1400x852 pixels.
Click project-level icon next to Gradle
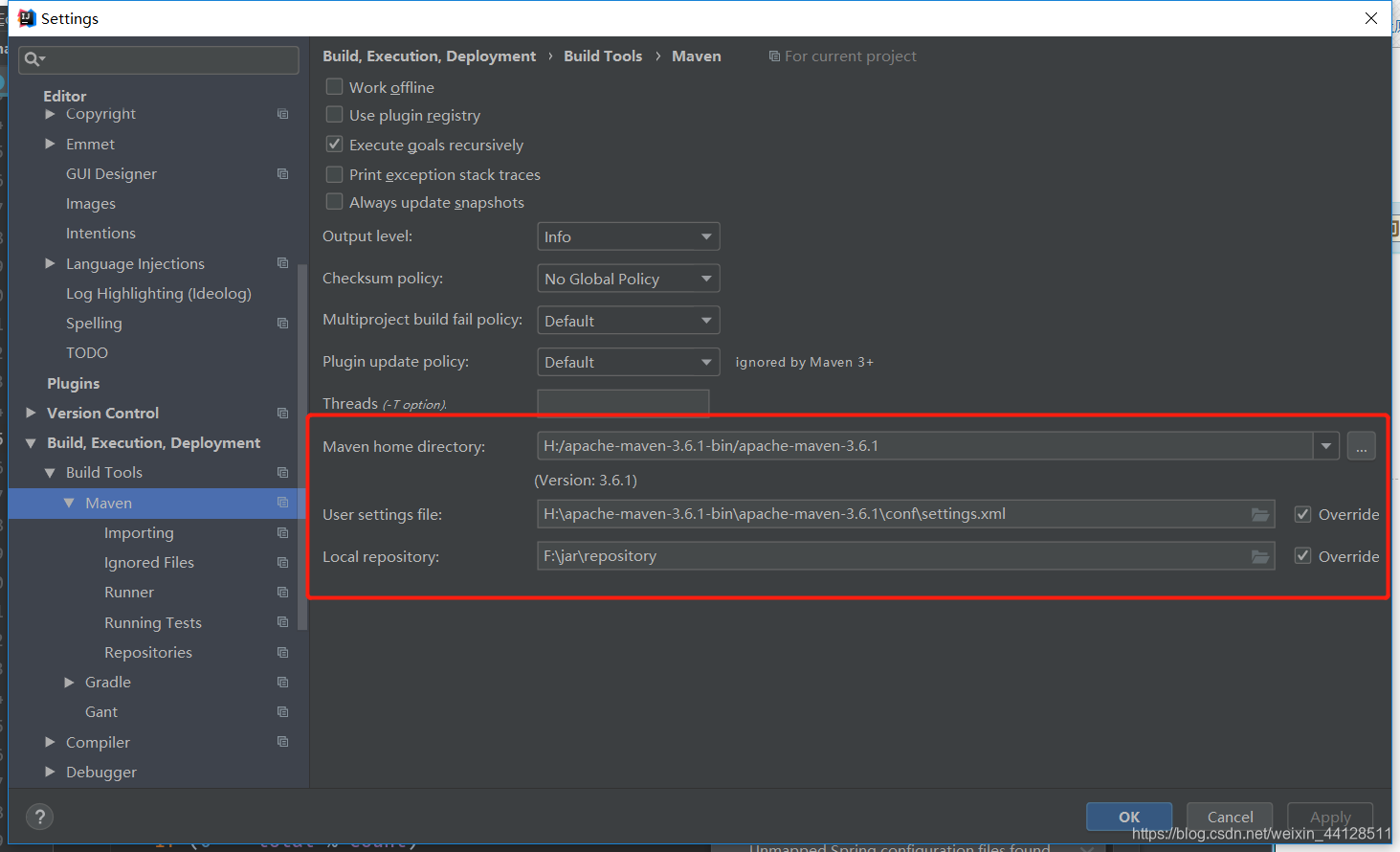[x=282, y=683]
